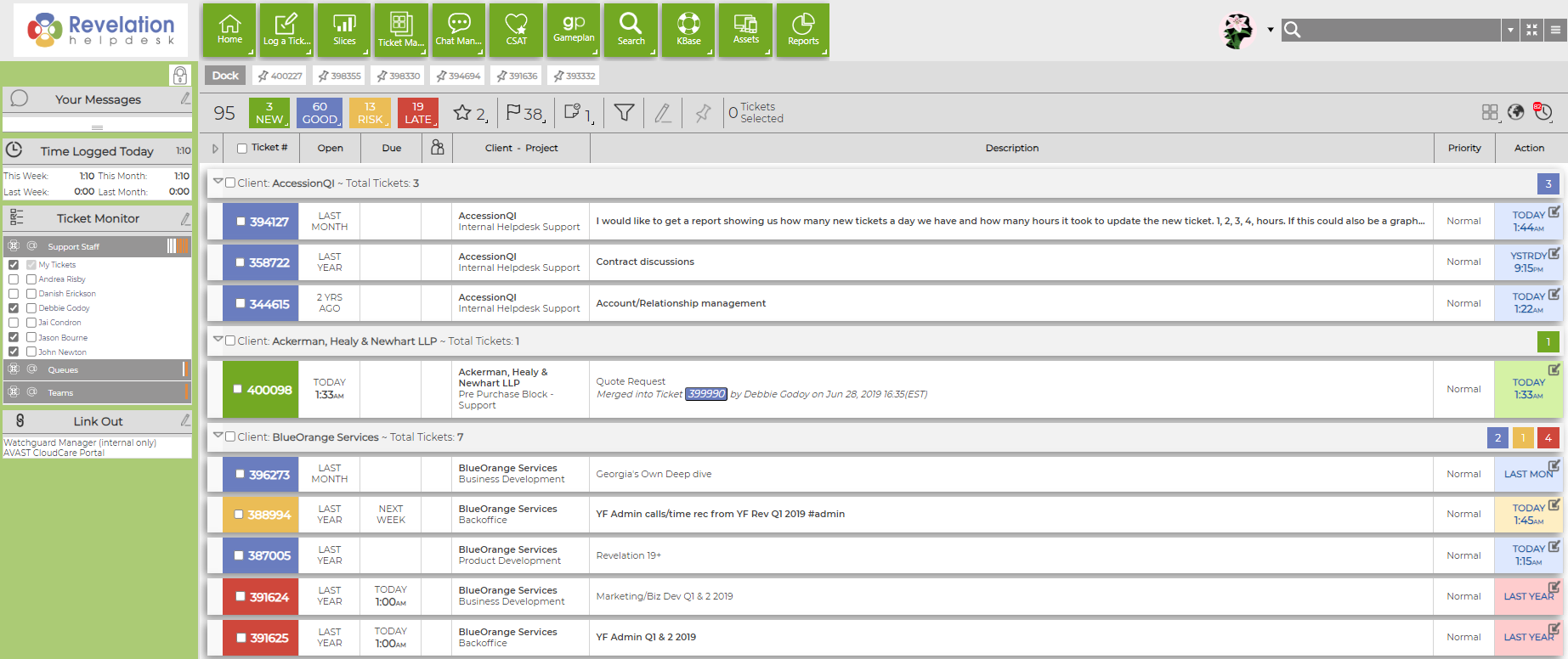Click the red 19 LATE status block
Image resolution: width=1568 pixels, height=659 pixels.
418,113
